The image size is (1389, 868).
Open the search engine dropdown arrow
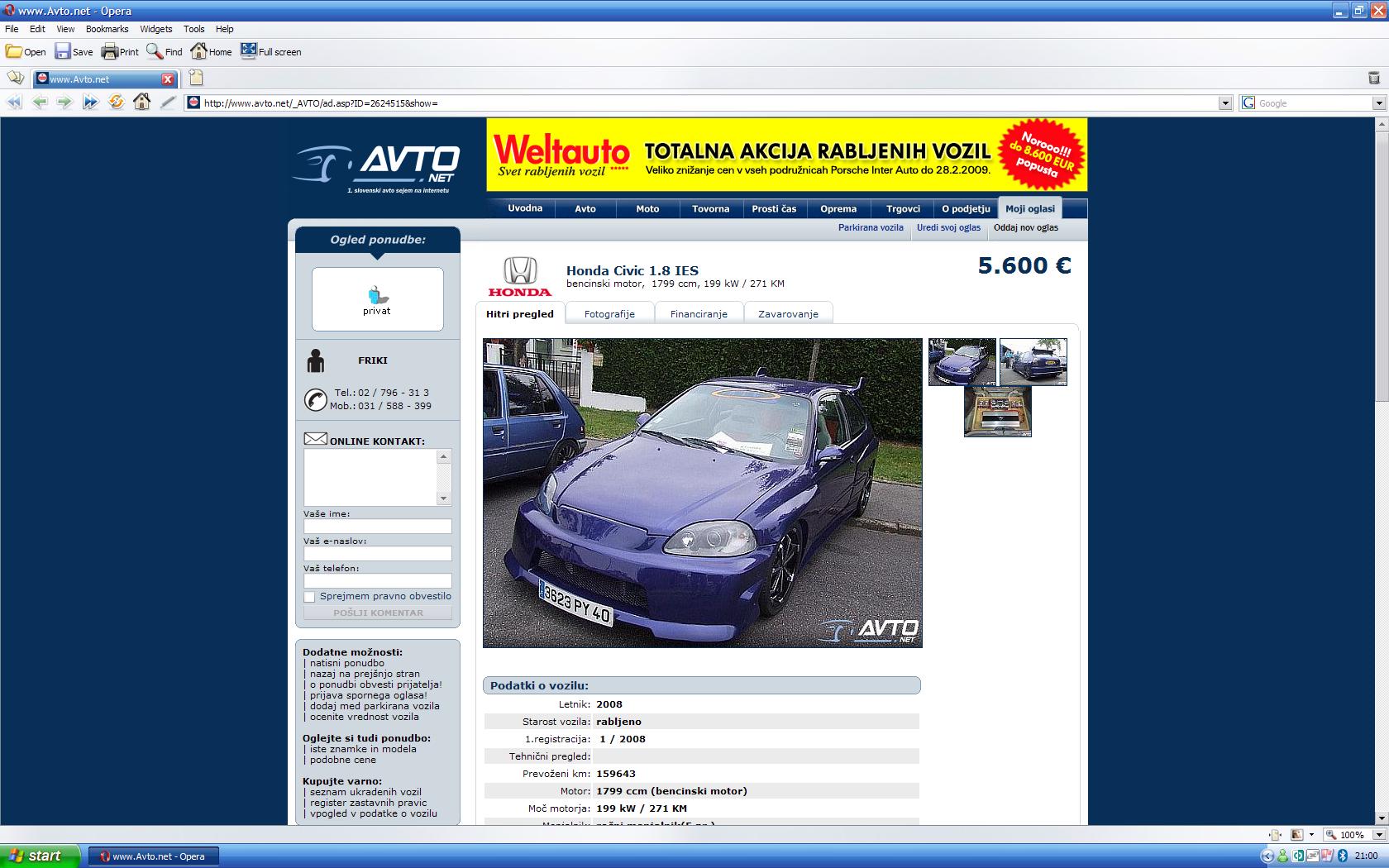point(1379,103)
